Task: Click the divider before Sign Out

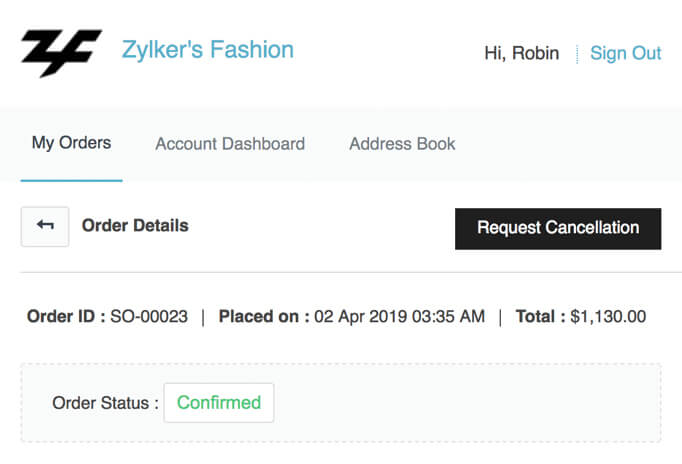Action: pyautogui.click(x=577, y=54)
